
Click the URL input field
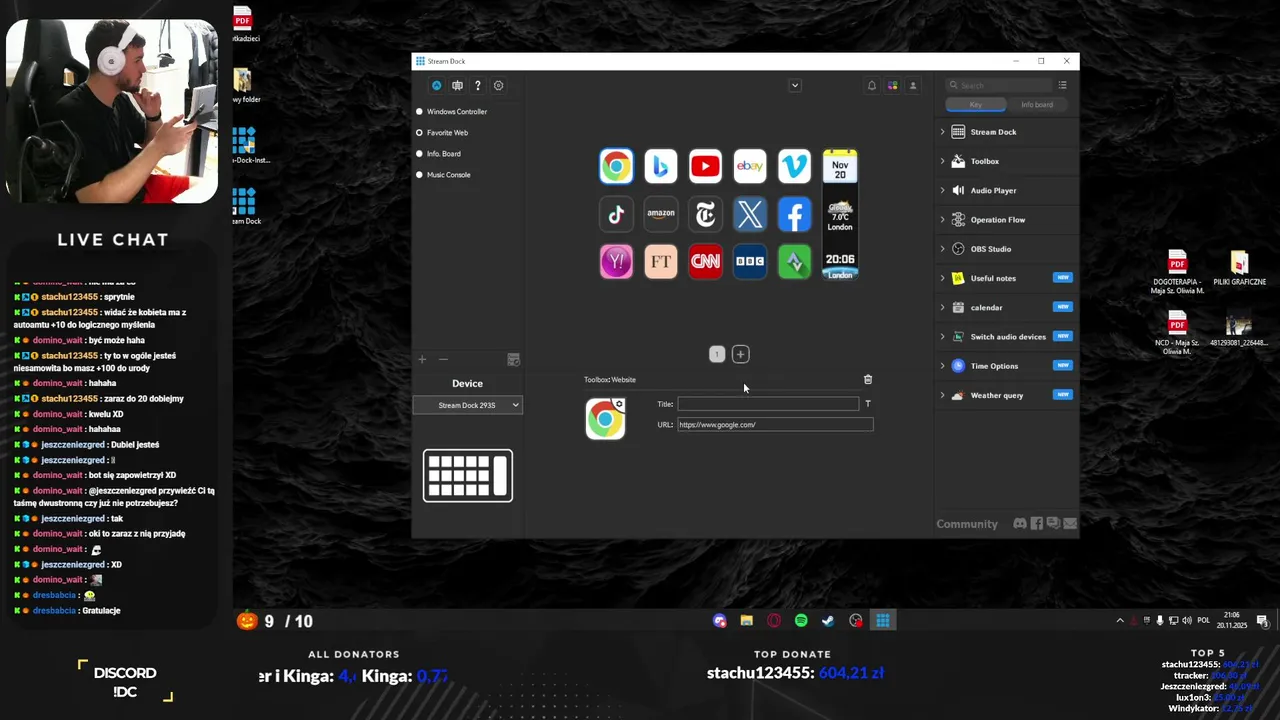point(775,425)
